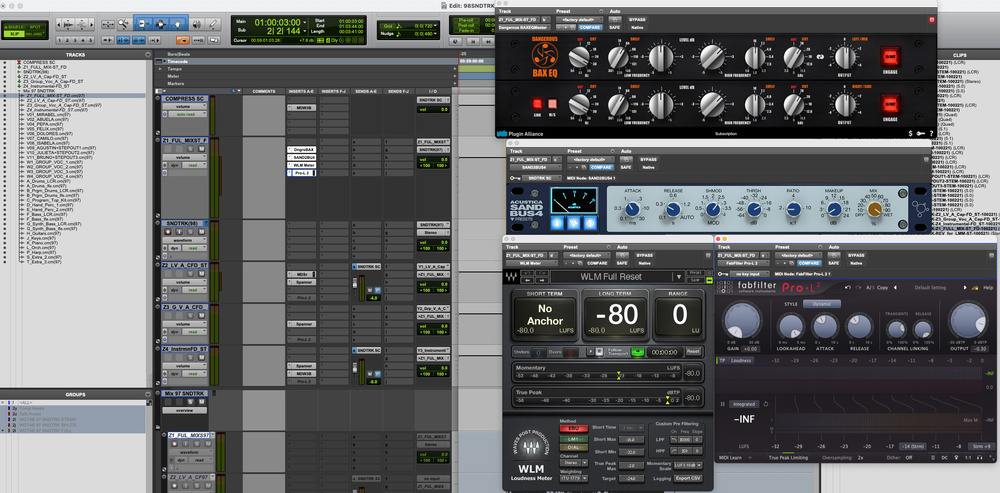The image size is (1000, 493).
Task: Open the Grid value dropdown
Action: [435, 26]
